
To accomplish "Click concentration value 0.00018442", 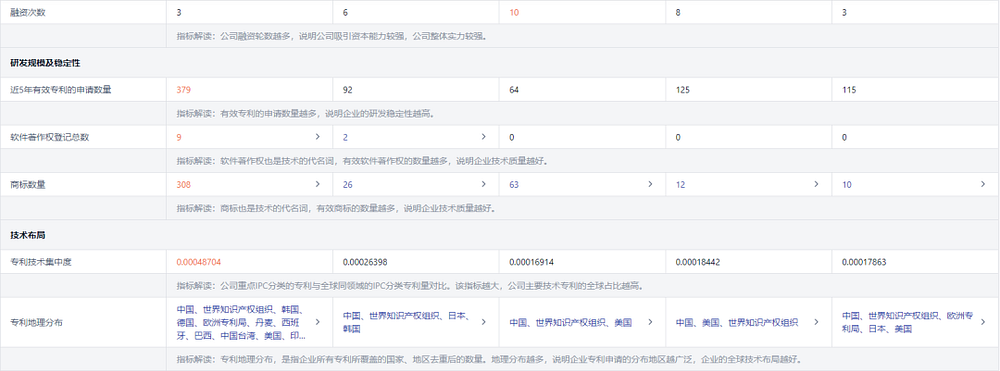I will point(698,262).
